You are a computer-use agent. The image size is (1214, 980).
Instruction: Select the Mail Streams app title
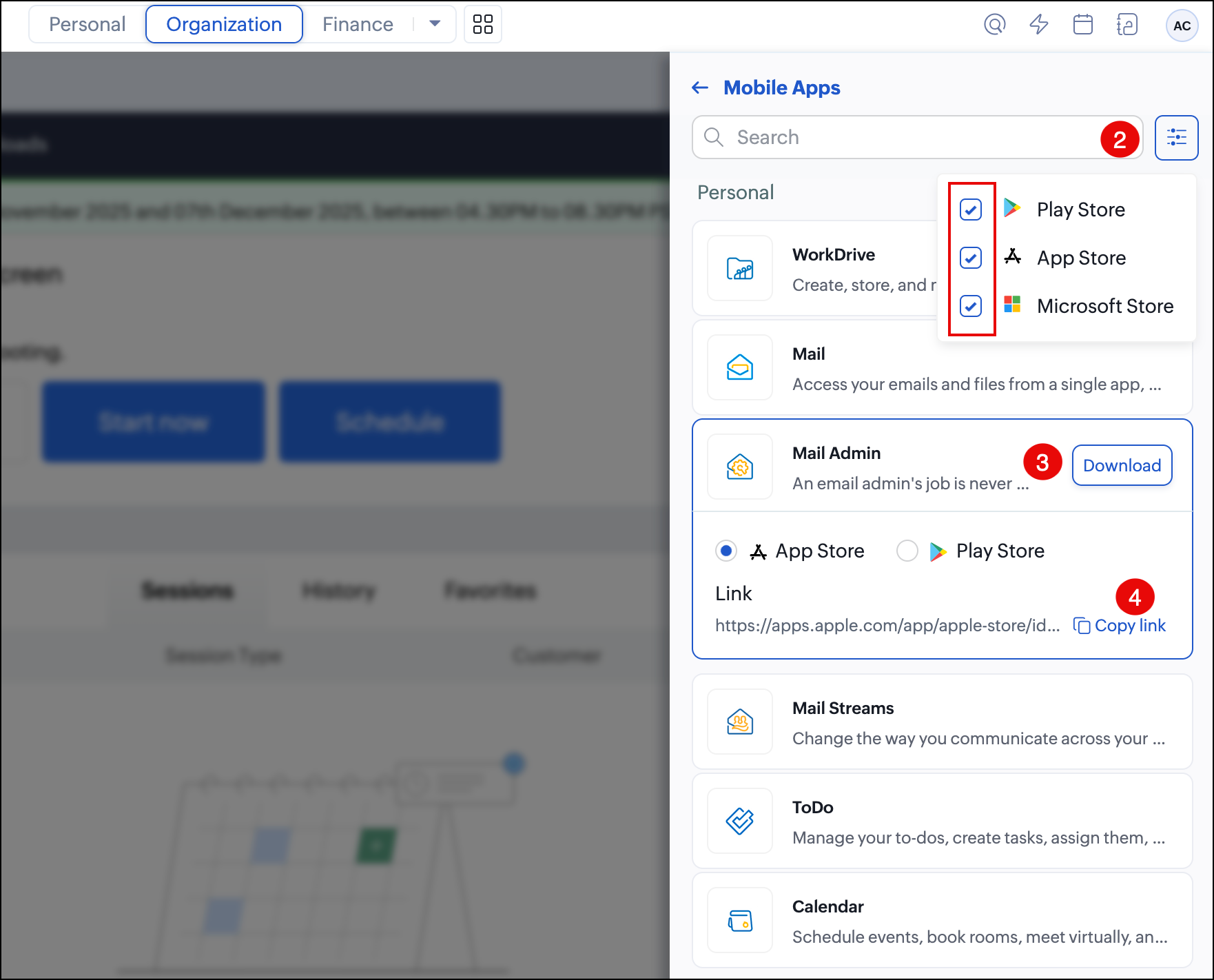[843, 708]
